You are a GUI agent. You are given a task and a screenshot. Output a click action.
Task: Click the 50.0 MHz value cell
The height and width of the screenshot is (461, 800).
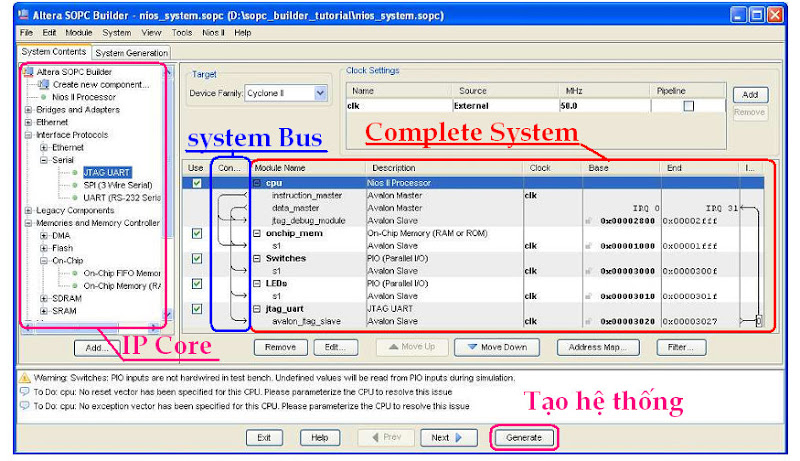[x=604, y=106]
